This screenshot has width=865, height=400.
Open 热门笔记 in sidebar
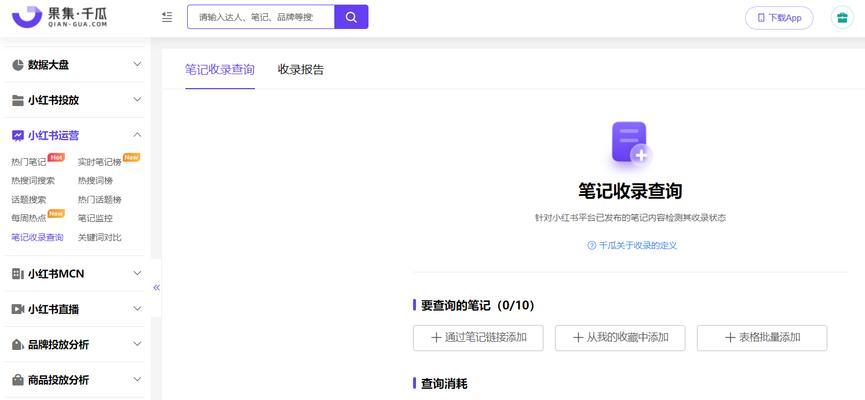(x=29, y=162)
